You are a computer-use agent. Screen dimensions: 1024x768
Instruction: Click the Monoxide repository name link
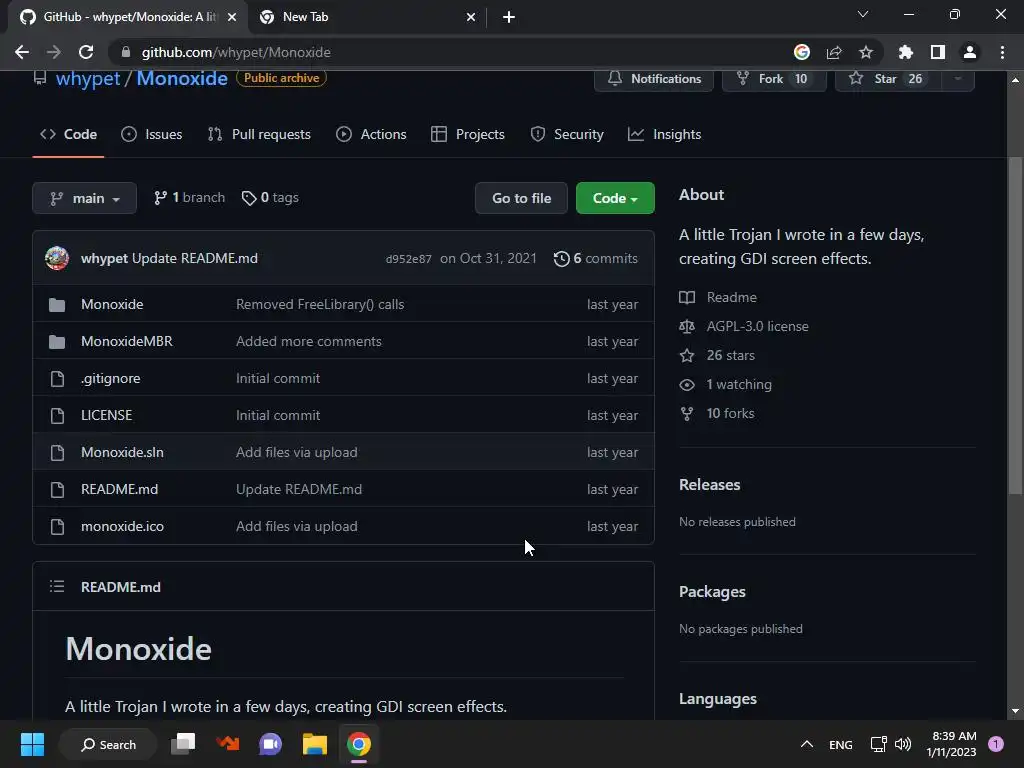[x=182, y=78]
